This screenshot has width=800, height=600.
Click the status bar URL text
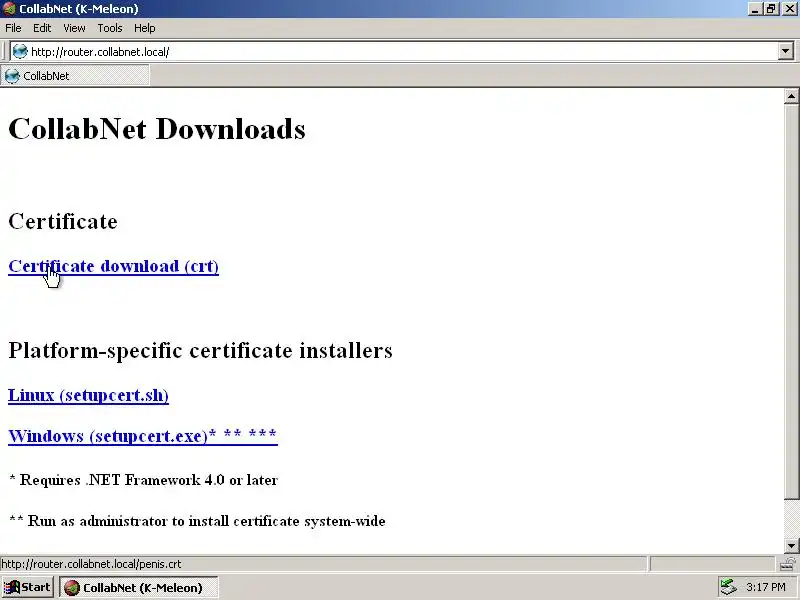tap(91, 564)
